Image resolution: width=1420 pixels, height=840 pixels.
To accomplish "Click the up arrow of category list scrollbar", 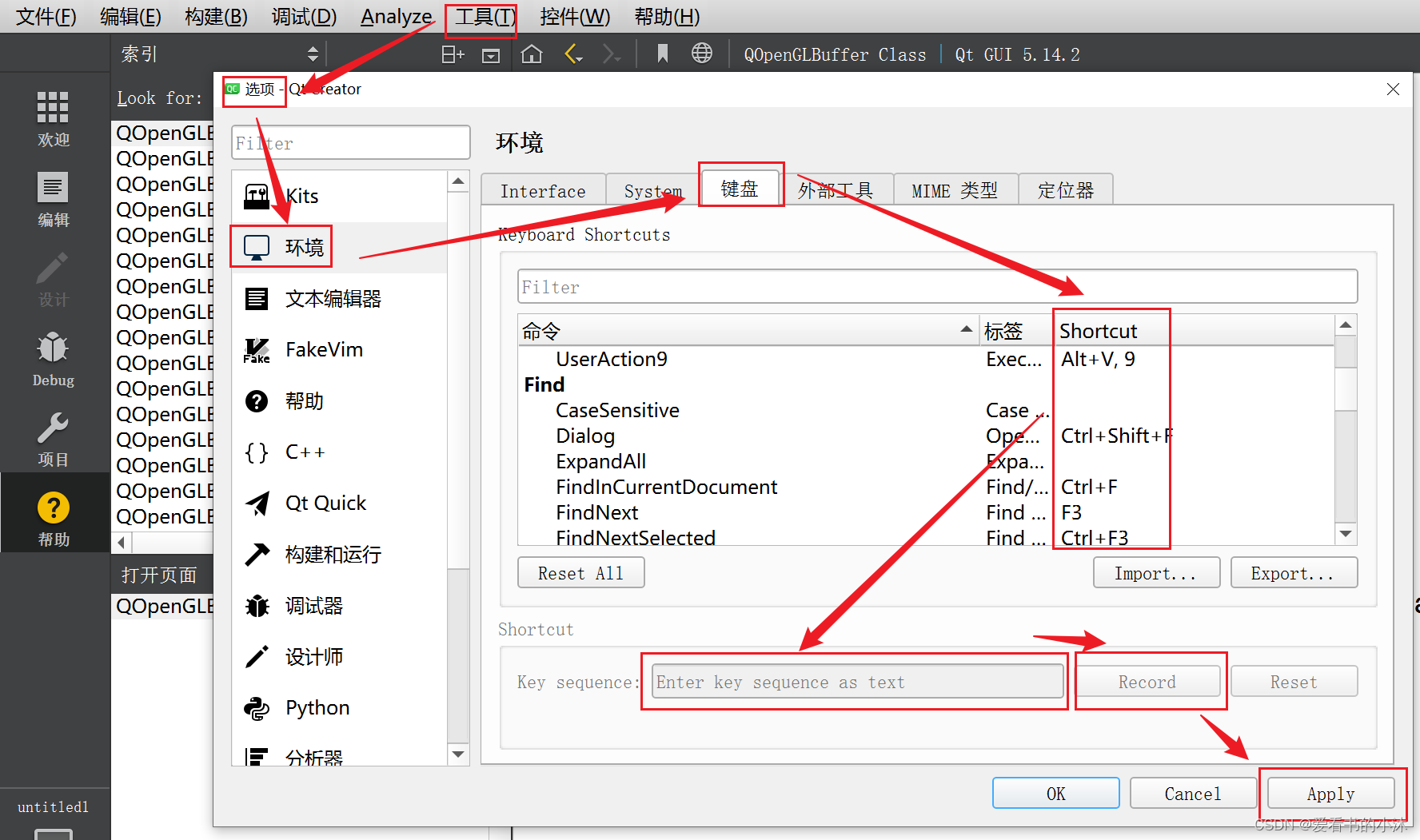I will point(458,181).
